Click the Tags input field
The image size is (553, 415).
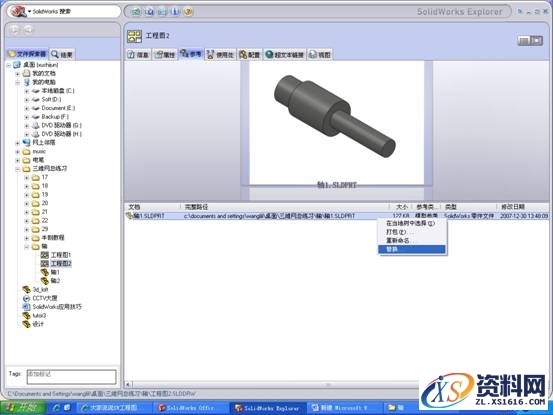click(71, 377)
